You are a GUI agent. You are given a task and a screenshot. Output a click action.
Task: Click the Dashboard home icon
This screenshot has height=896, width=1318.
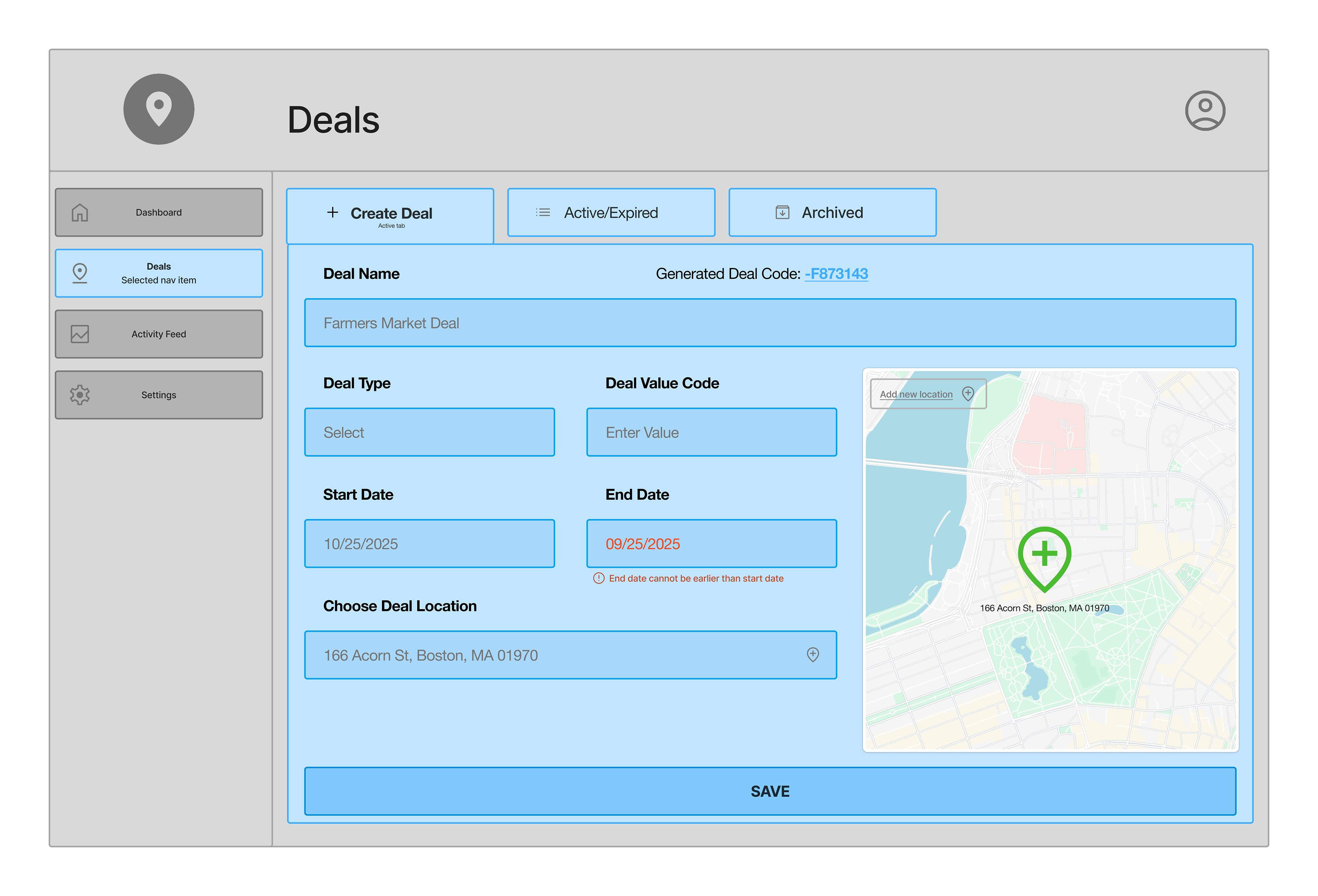(x=80, y=212)
